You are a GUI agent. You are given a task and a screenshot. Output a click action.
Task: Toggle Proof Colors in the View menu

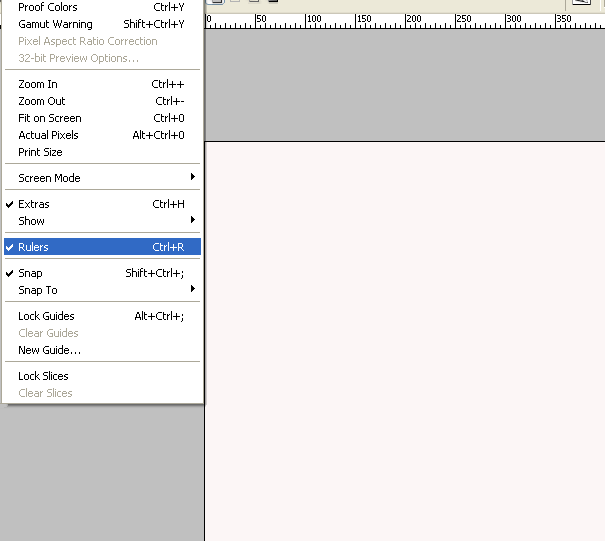pyautogui.click(x=48, y=7)
